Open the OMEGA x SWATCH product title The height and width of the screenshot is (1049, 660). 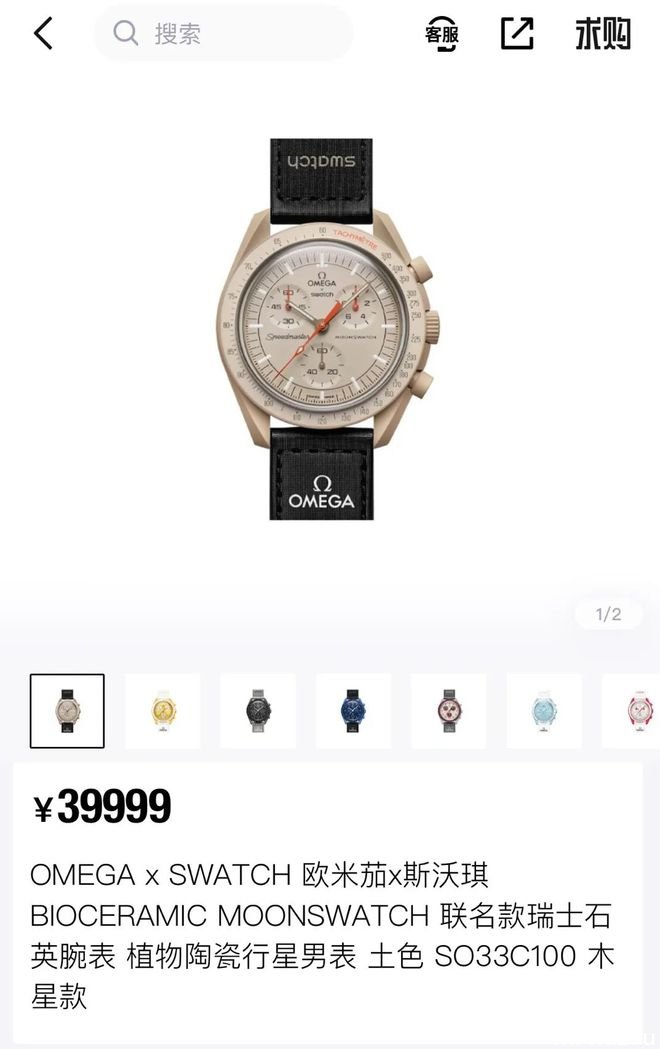tap(321, 935)
